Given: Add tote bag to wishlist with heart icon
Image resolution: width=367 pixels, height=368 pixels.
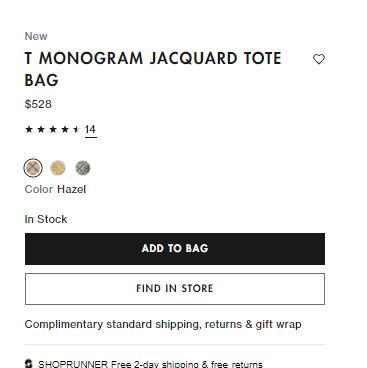Looking at the screenshot, I should [319, 59].
